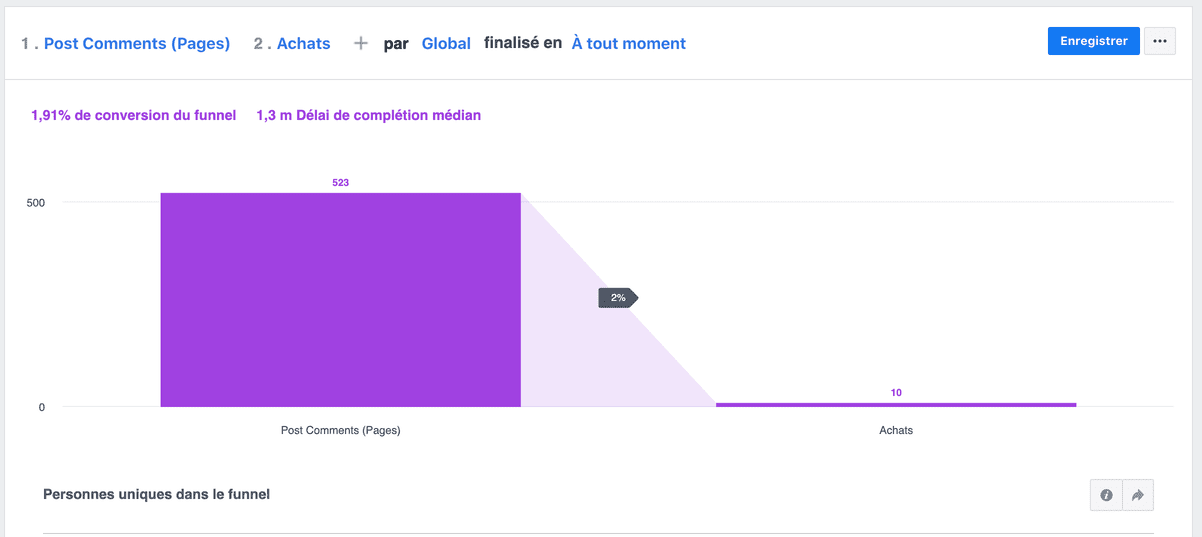Change the Global breakdown option

pos(446,44)
